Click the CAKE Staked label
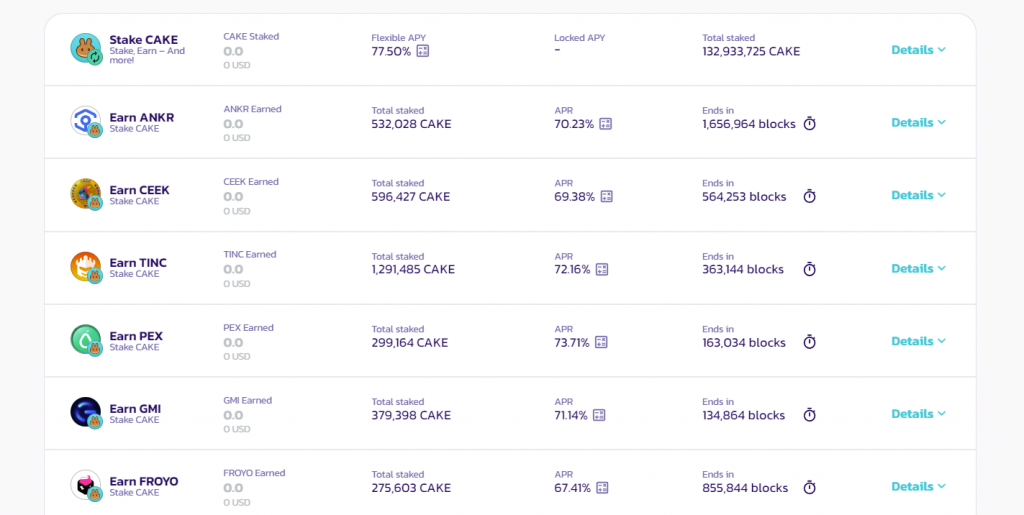 click(x=251, y=37)
